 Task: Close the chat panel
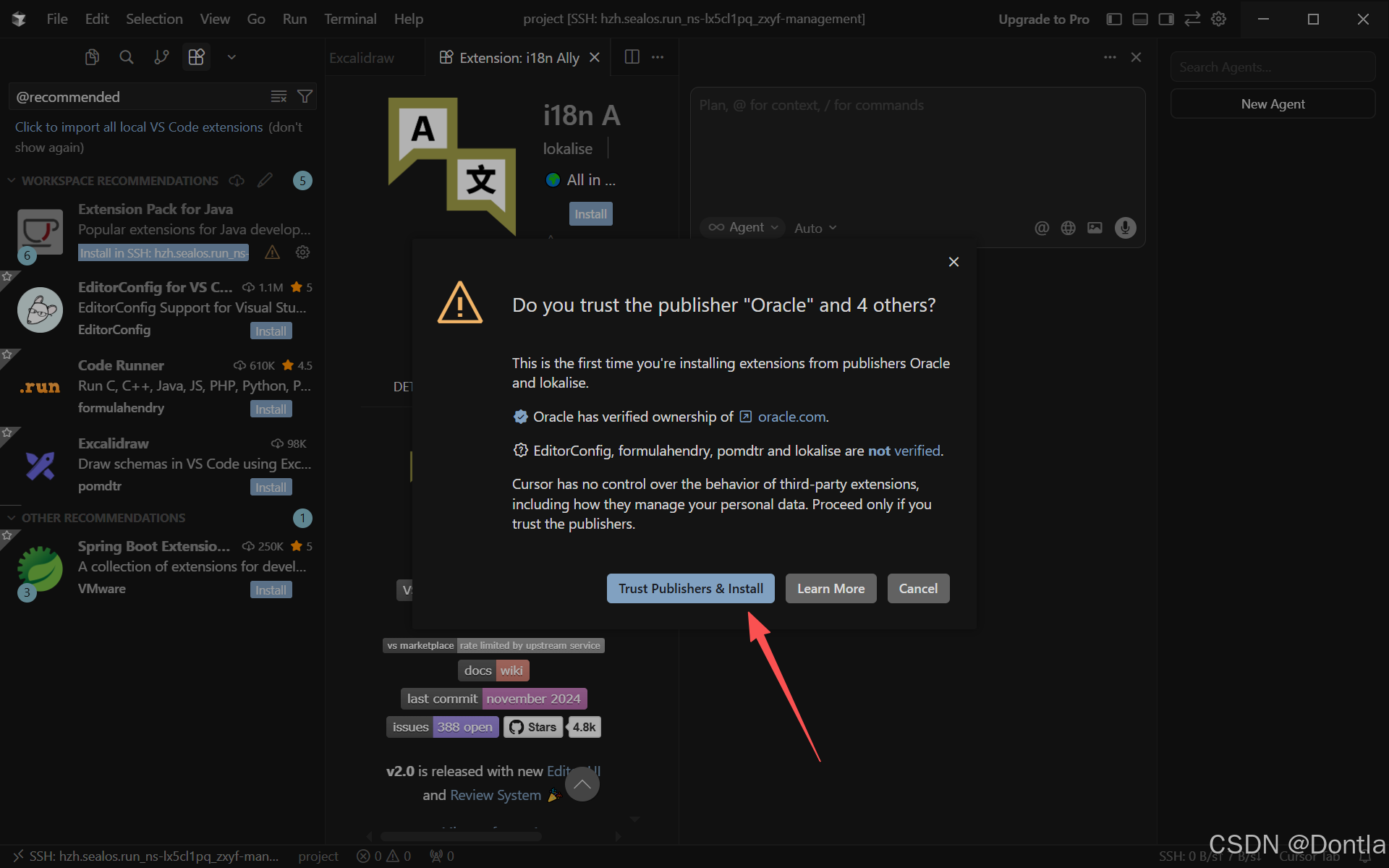[1136, 57]
